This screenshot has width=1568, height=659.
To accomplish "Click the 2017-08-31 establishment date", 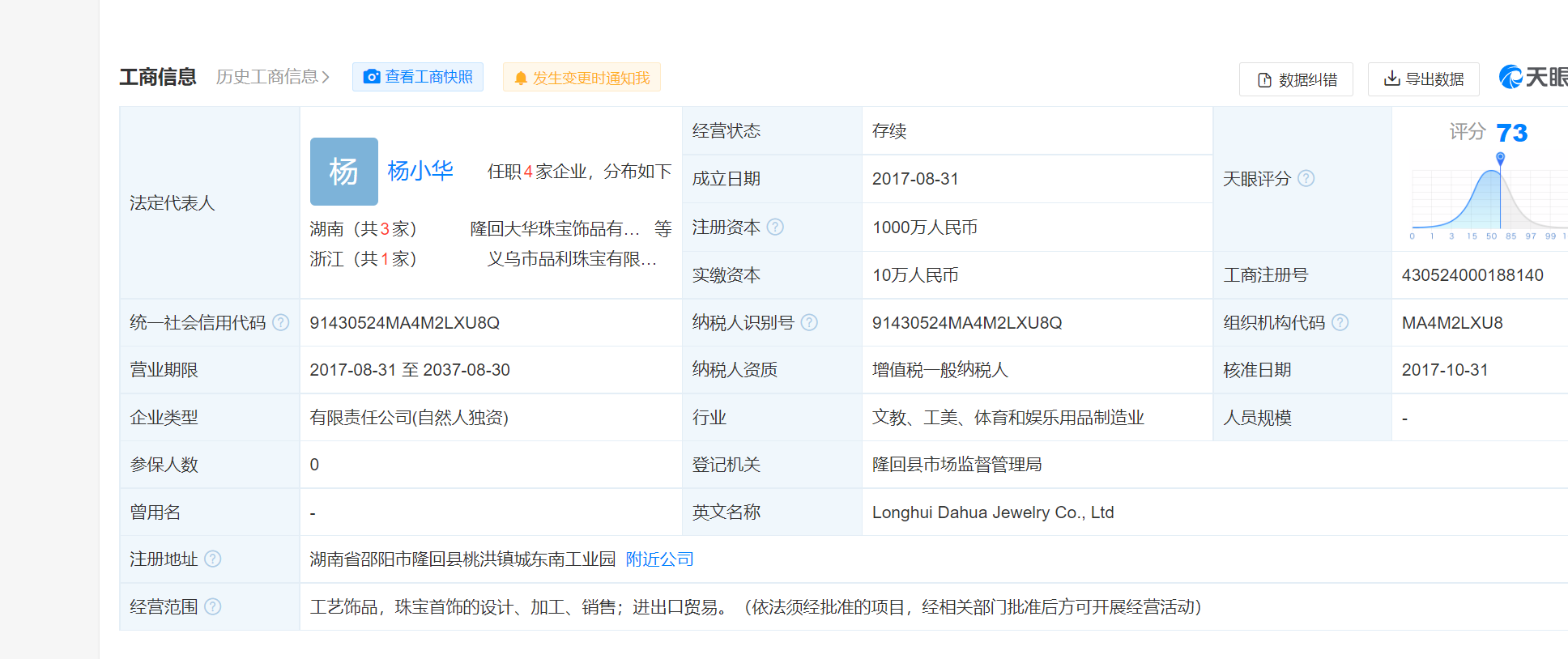I will (x=915, y=179).
